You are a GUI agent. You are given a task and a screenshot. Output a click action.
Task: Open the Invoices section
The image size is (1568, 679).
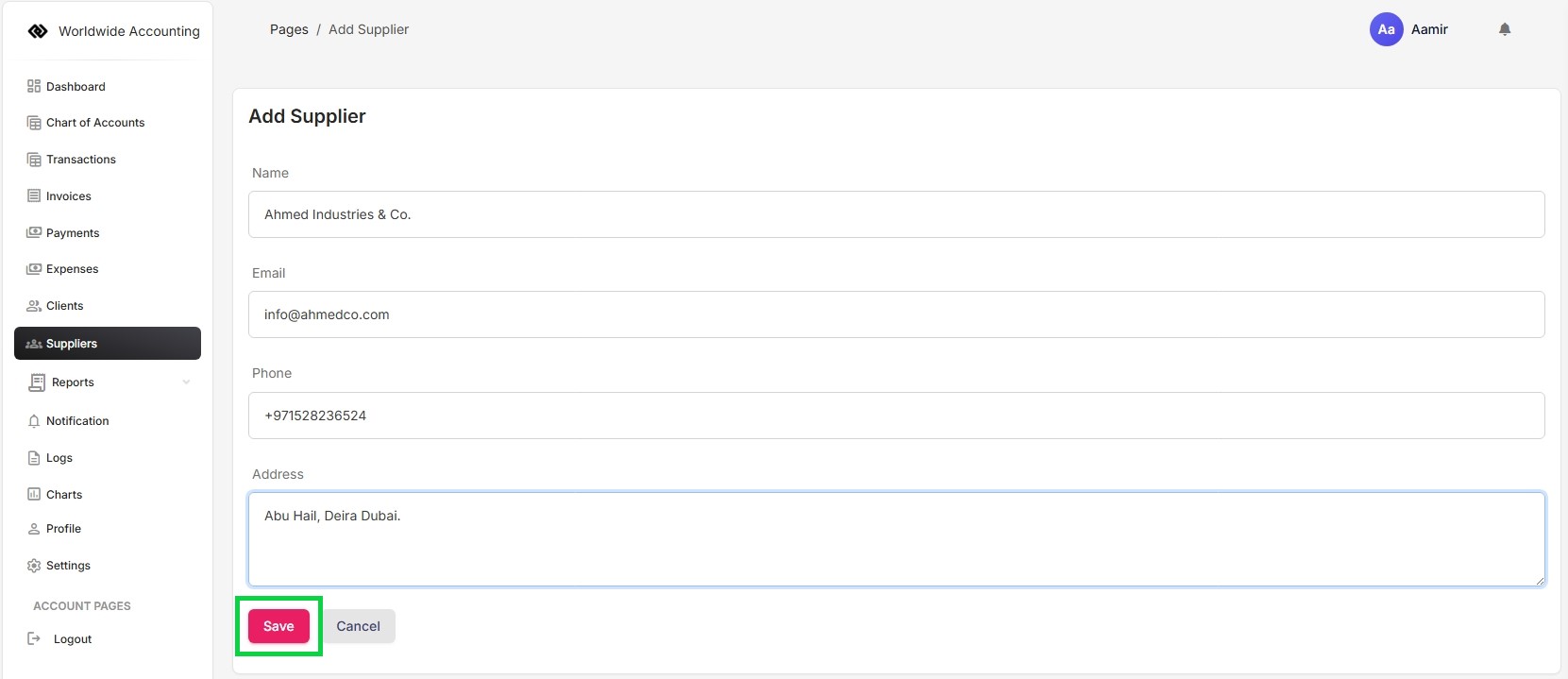pos(69,196)
